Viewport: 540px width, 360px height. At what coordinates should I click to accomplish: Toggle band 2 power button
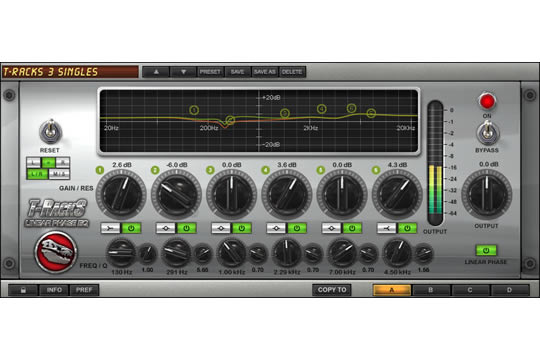[186, 228]
